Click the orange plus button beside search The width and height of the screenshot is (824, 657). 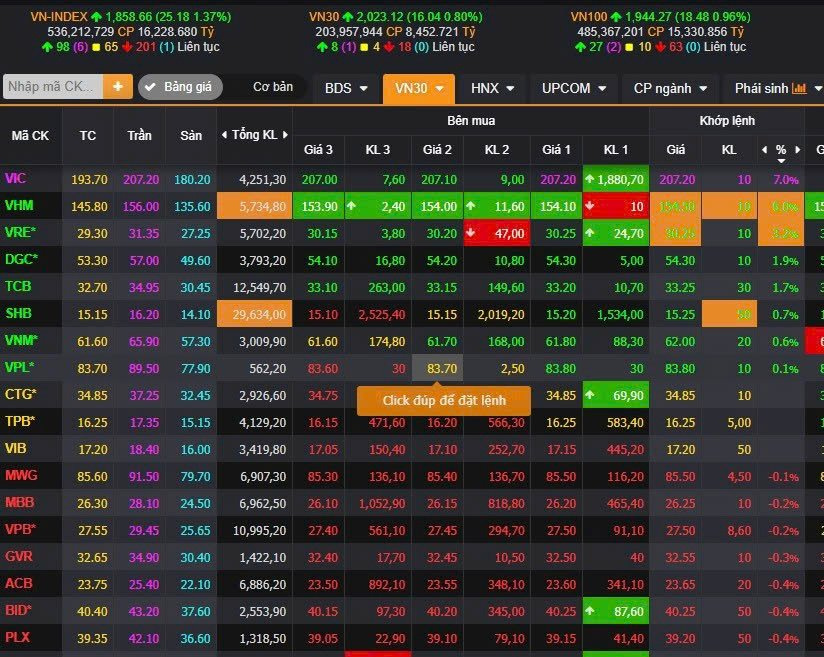(117, 87)
